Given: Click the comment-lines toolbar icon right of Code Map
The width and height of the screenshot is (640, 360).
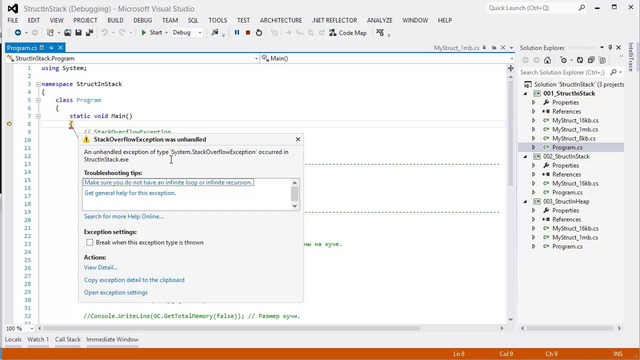Looking at the screenshot, I should [380, 33].
